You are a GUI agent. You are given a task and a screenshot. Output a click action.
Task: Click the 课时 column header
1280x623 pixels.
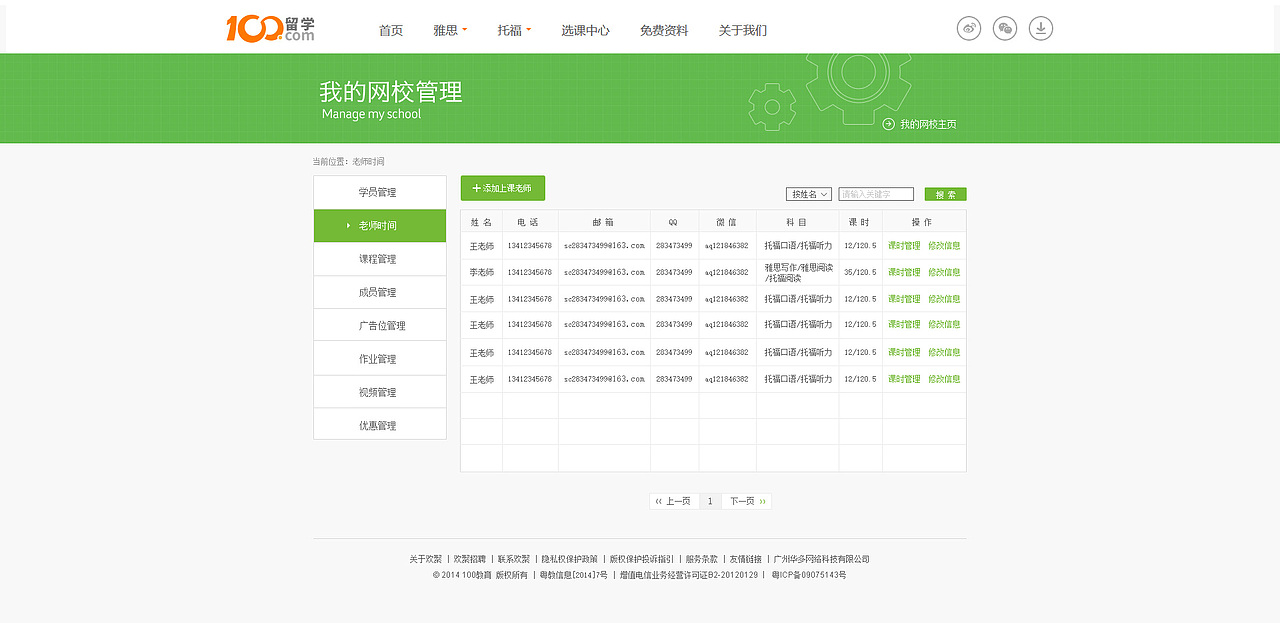859,222
